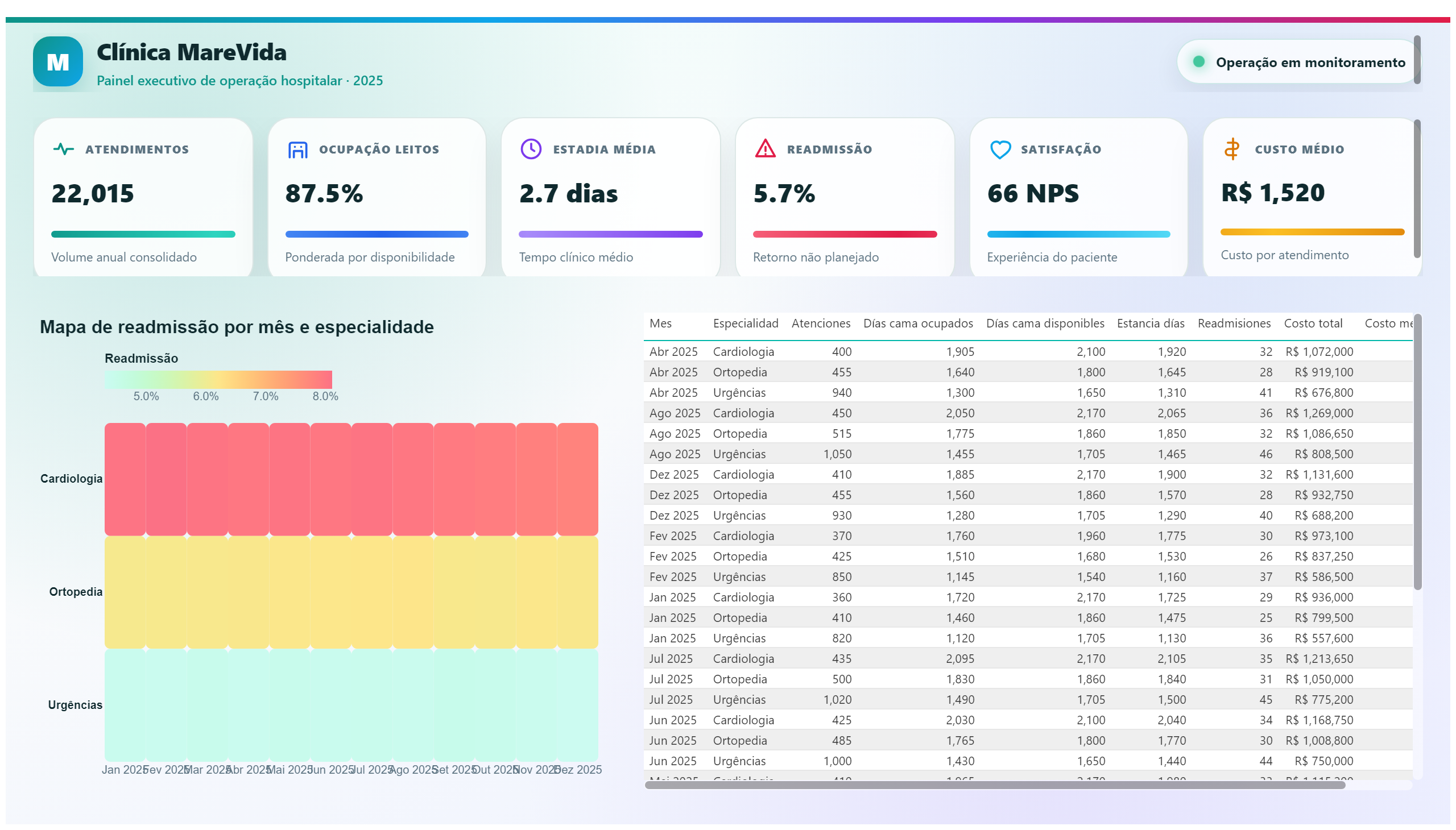Click the green monitoring status dot
Viewport: 1456px width, 830px height.
tap(1199, 61)
